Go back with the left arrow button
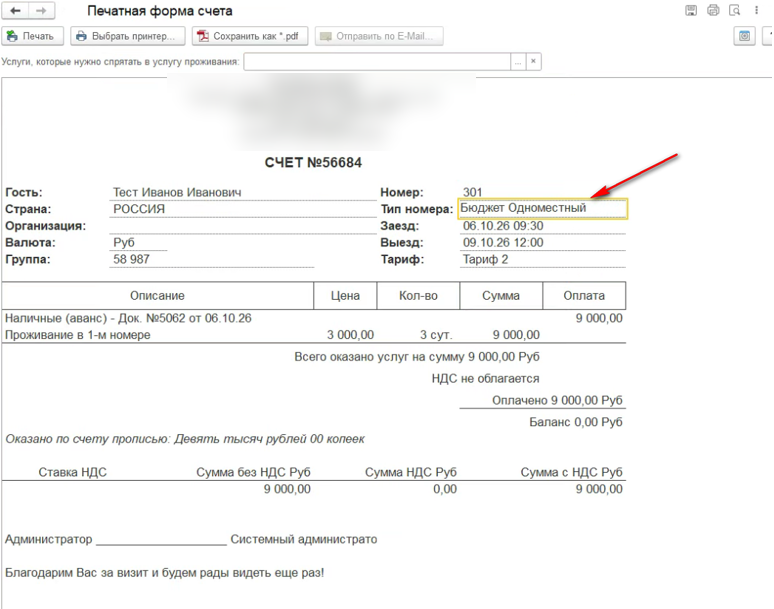The width and height of the screenshot is (774, 609). [15, 10]
